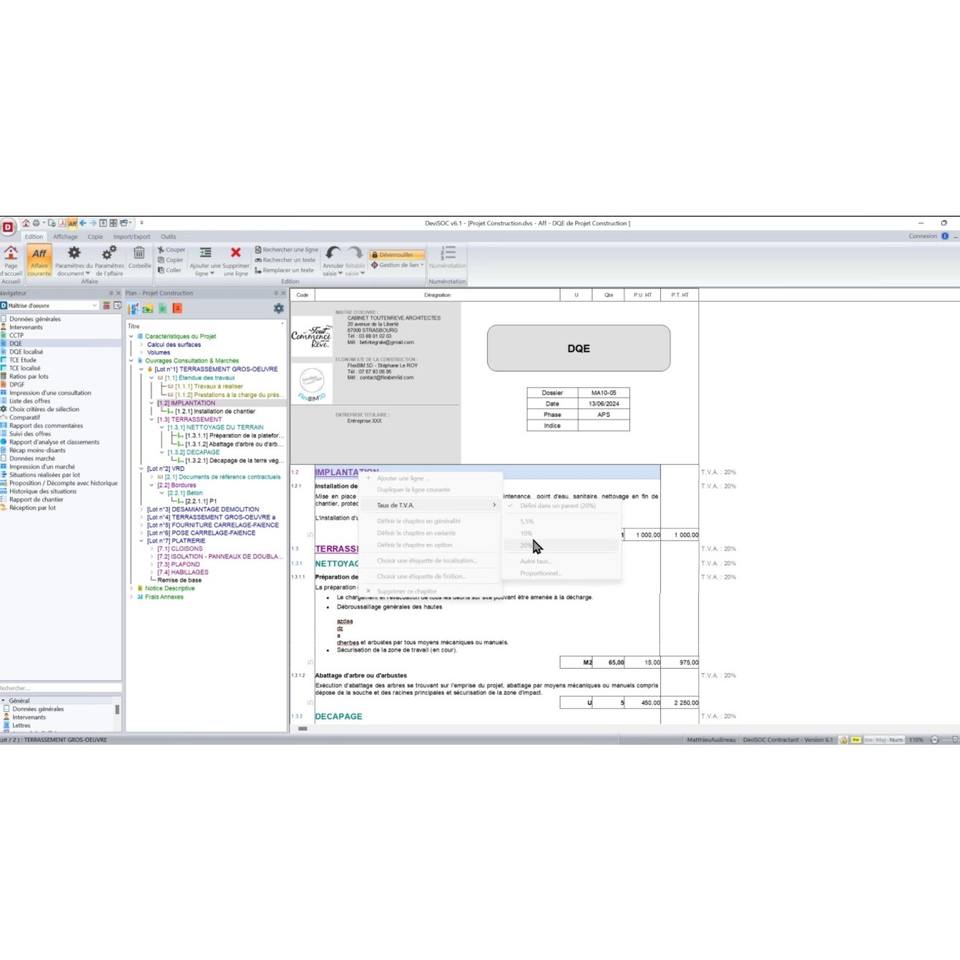Viewport: 960px width, 960px height.
Task: Expand the [Lot n°3] DESAMIANTAGE DEMOLITION node
Action: coord(141,509)
